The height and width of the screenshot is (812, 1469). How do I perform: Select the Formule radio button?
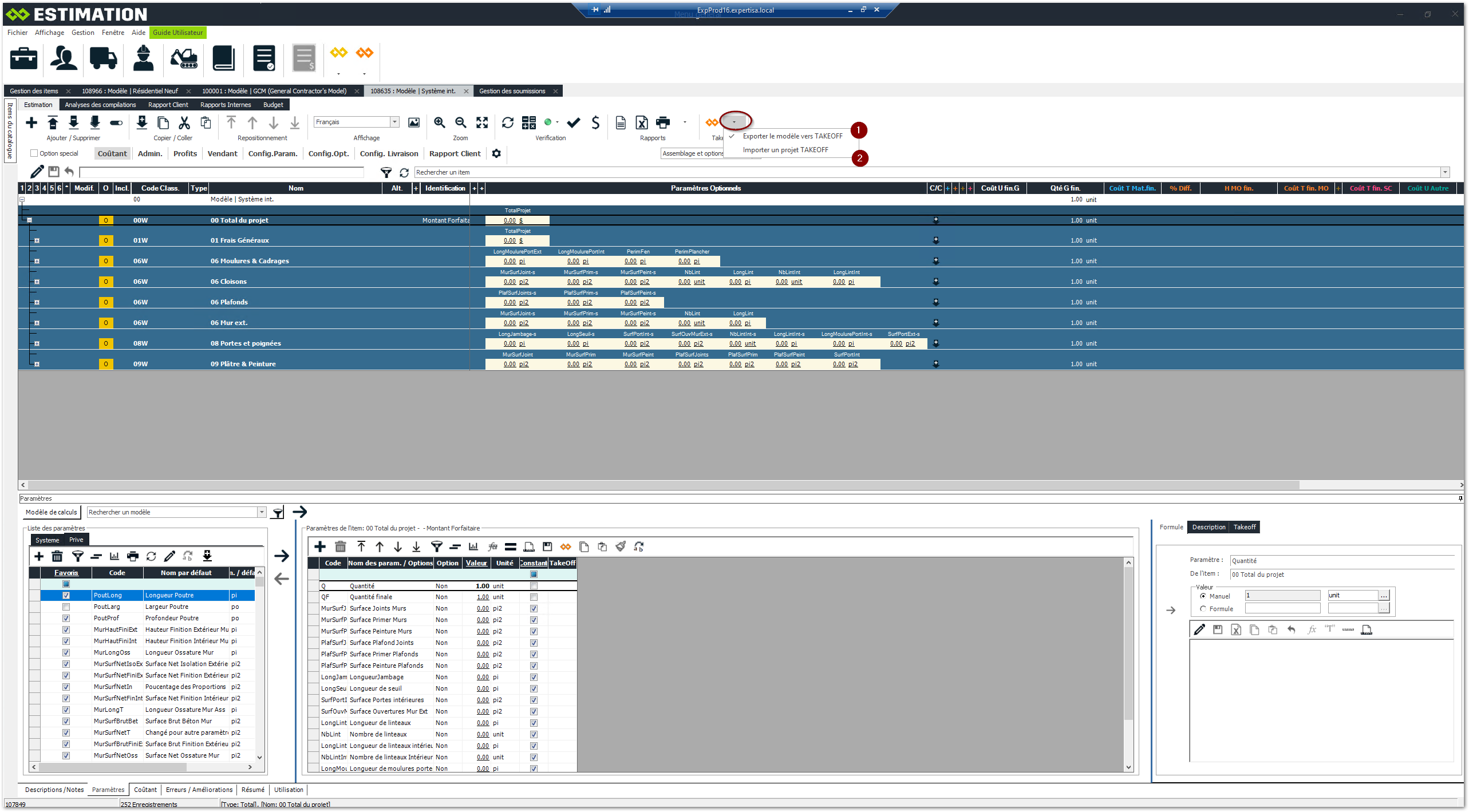click(x=1203, y=609)
